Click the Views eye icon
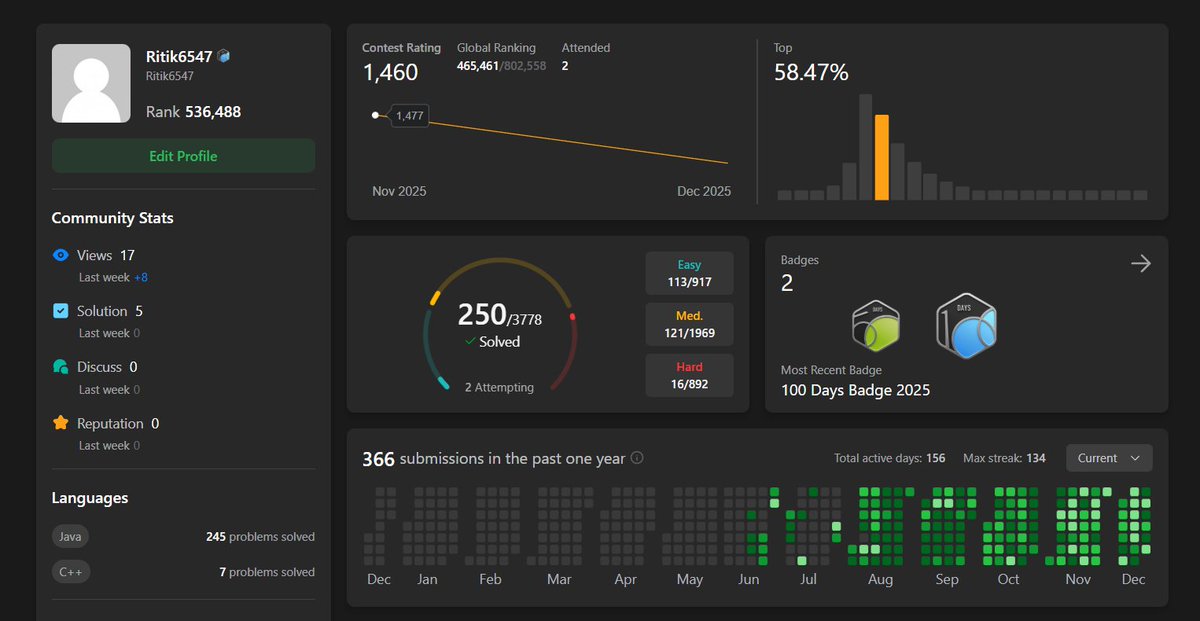Screen dimensions: 1200x621 (x=60, y=255)
